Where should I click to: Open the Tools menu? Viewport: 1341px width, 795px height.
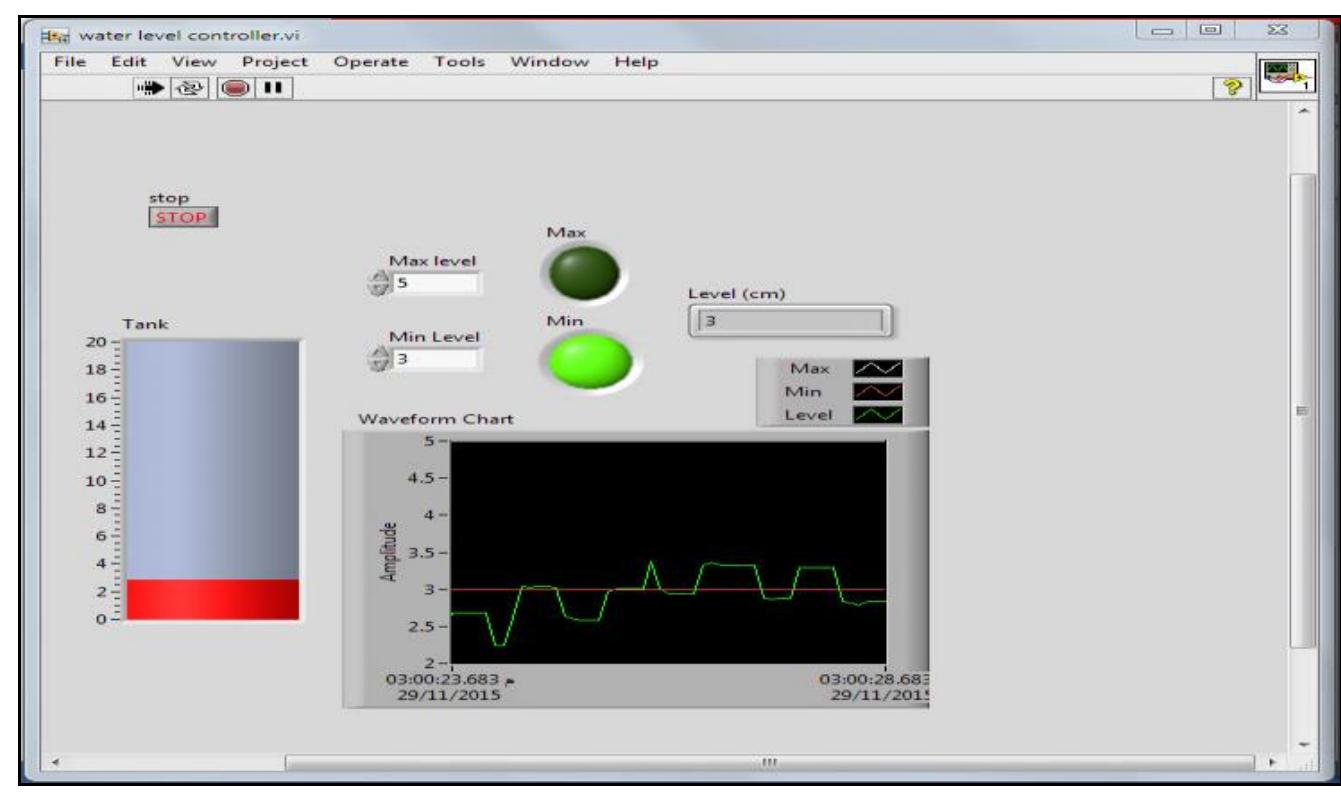click(x=459, y=62)
